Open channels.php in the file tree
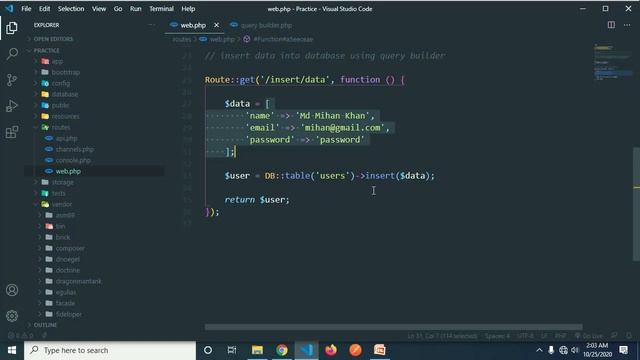Image resolution: width=640 pixels, height=360 pixels. click(75, 149)
